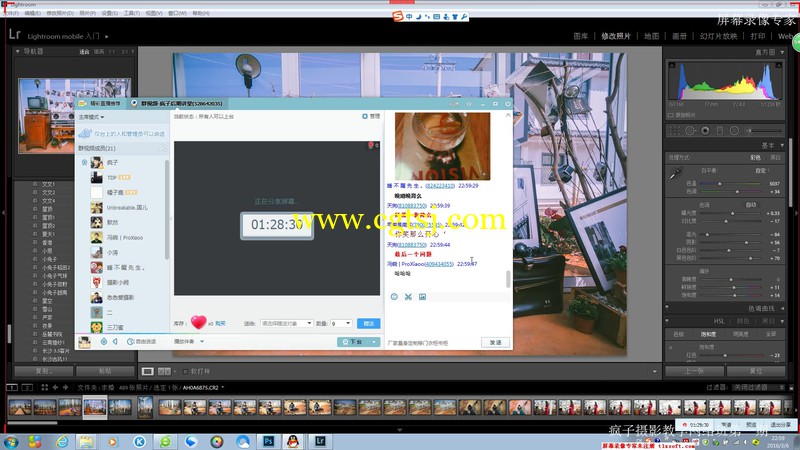Open Internet Explorer from the taskbar
This screenshot has height=450, width=800.
click(62, 441)
